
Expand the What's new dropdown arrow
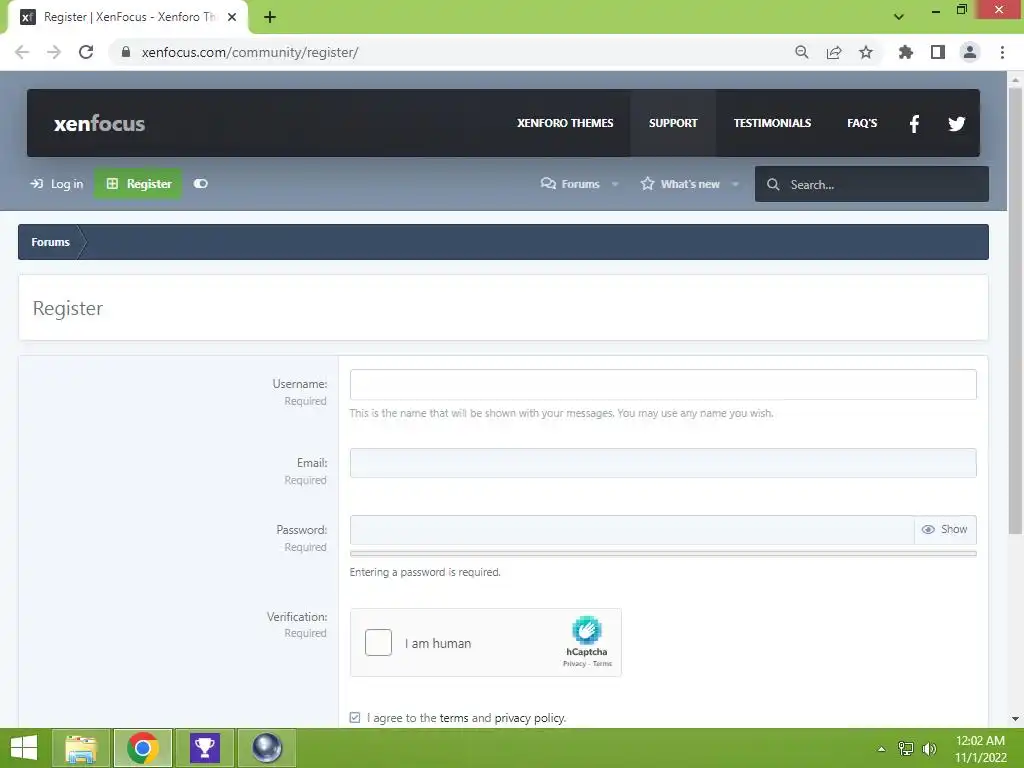click(735, 184)
